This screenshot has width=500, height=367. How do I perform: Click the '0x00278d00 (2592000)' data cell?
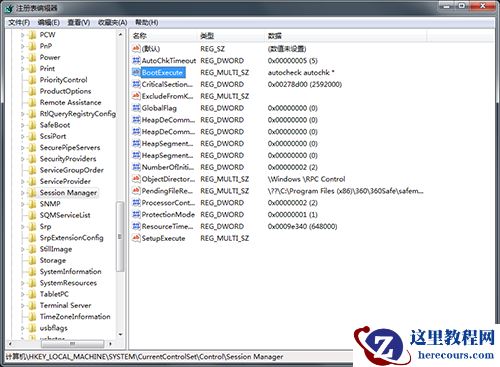[305, 84]
